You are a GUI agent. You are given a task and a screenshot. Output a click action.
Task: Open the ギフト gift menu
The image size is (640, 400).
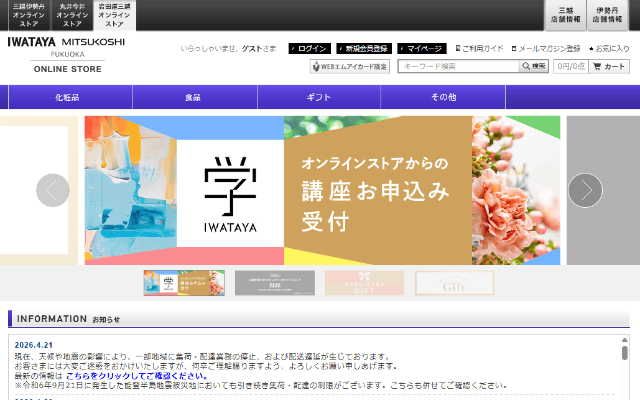click(319, 97)
